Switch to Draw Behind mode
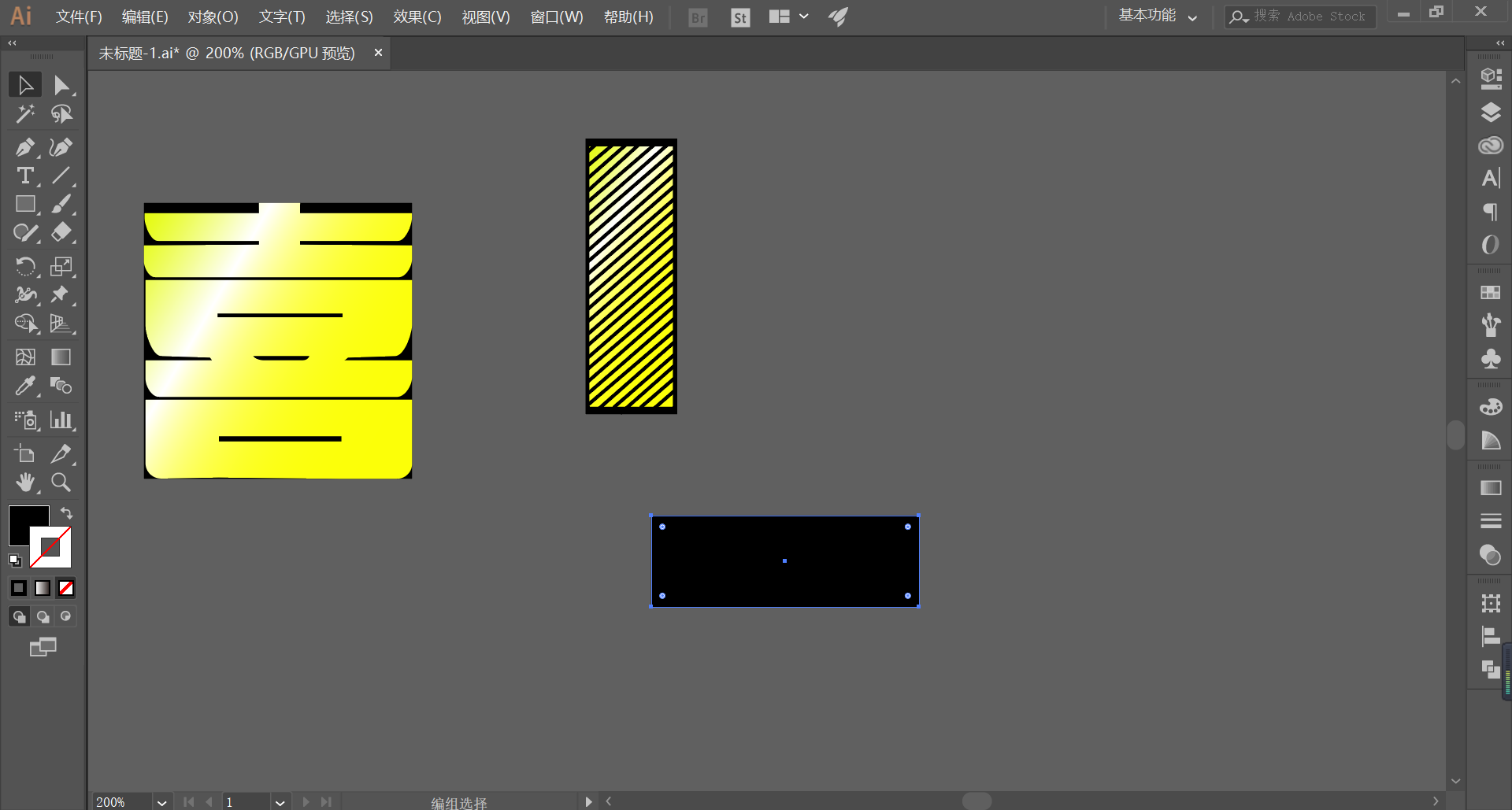The width and height of the screenshot is (1512, 810). (43, 616)
